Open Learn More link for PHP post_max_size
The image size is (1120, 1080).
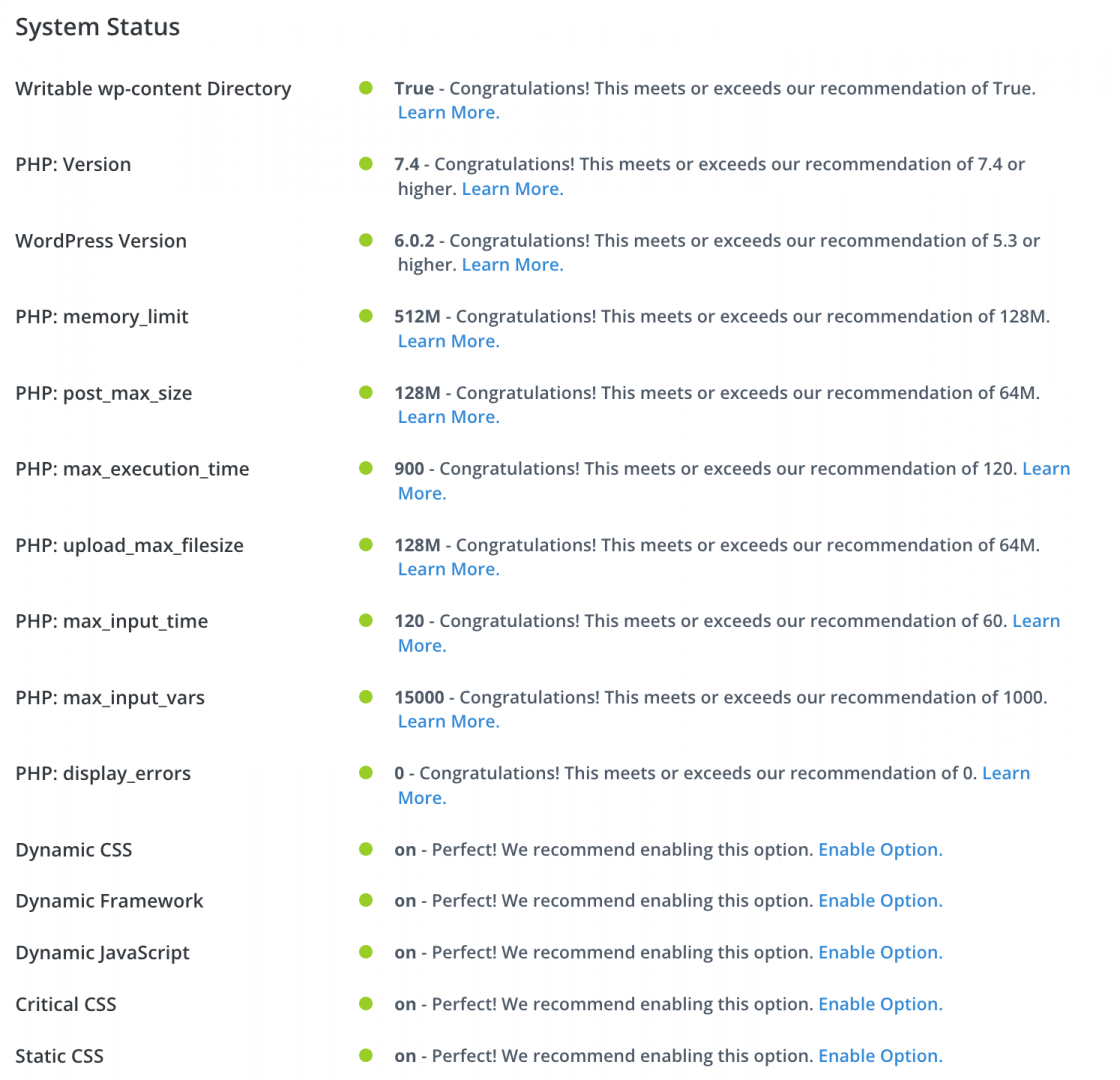pos(449,417)
